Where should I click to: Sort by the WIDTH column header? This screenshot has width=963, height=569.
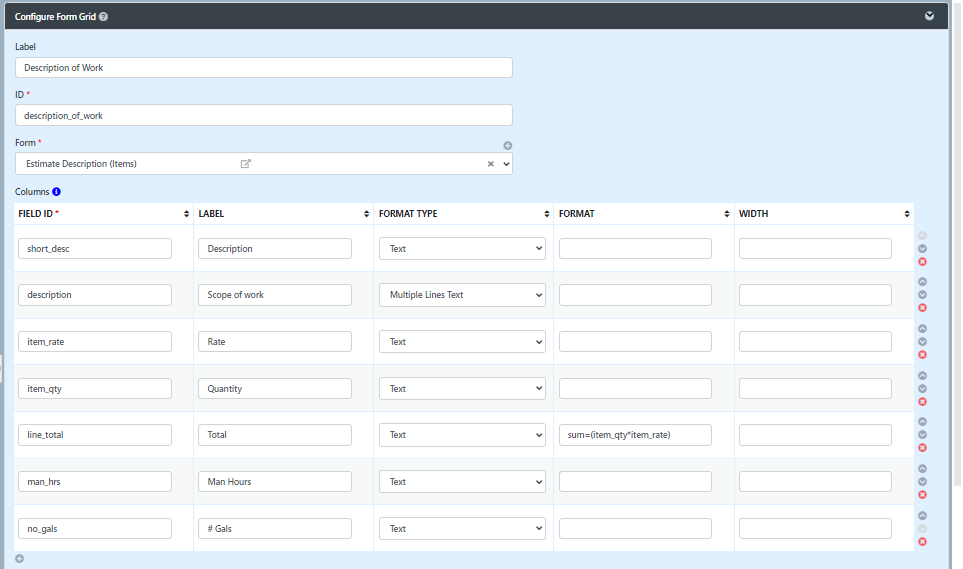click(x=906, y=214)
